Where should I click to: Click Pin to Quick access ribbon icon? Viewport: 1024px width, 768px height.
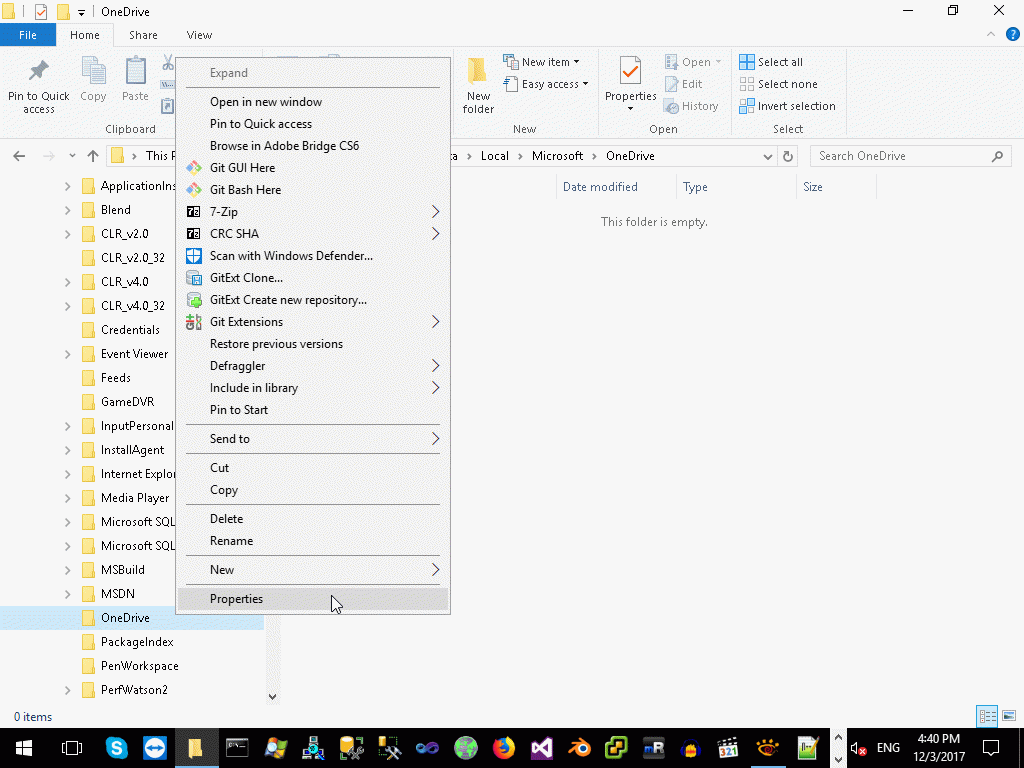point(39,86)
